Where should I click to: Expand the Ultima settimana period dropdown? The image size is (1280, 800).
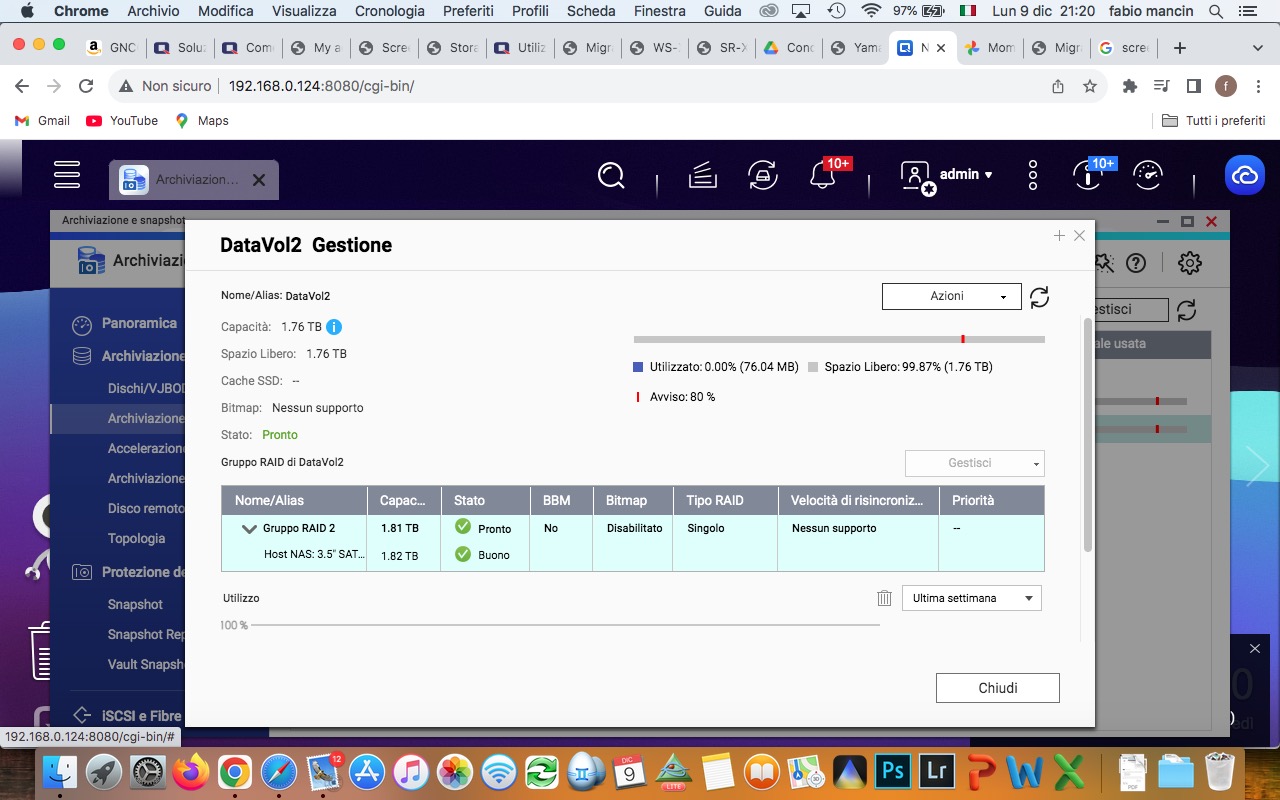pos(971,598)
